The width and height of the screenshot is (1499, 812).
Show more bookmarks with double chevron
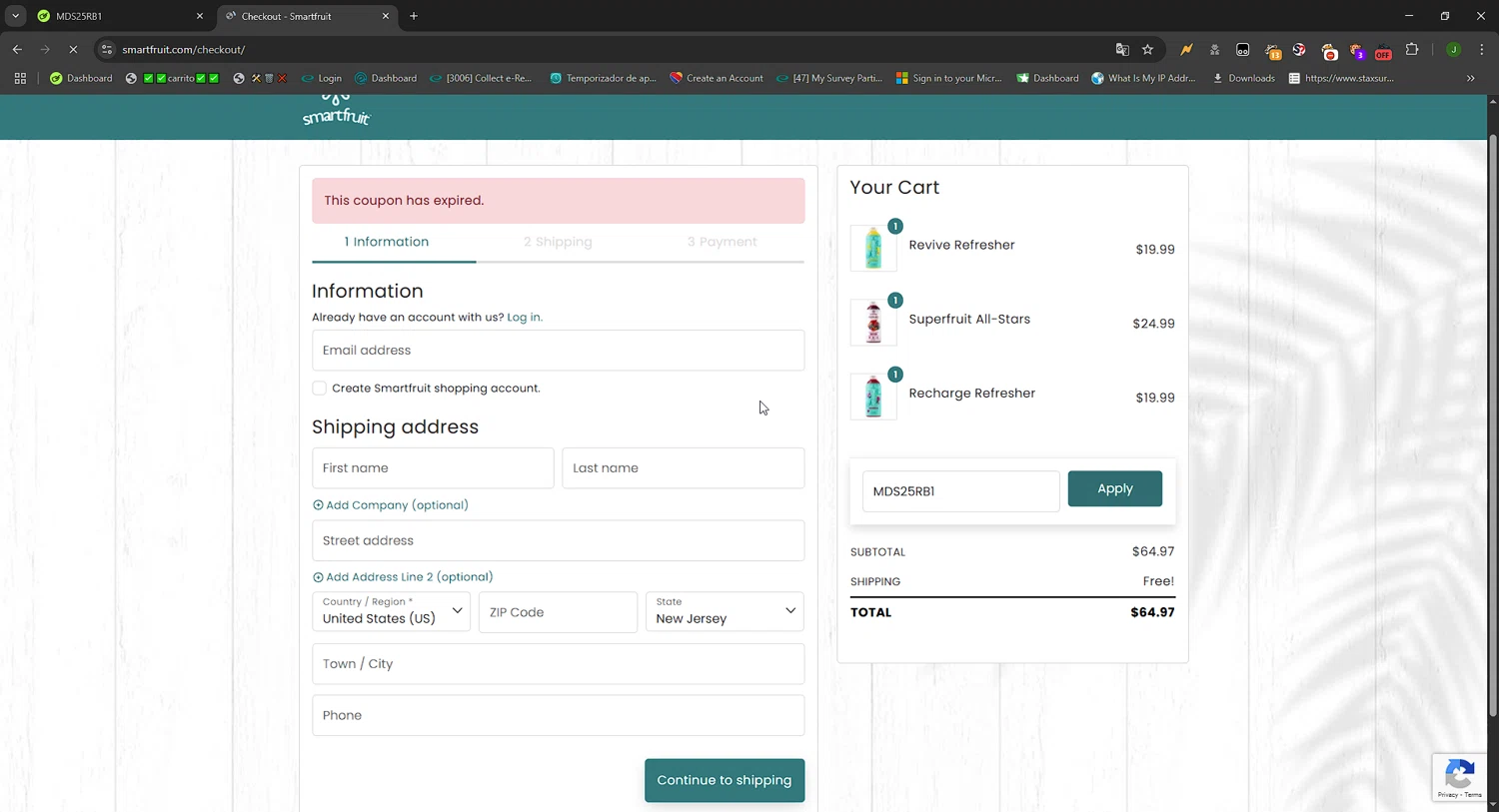pos(1470,78)
